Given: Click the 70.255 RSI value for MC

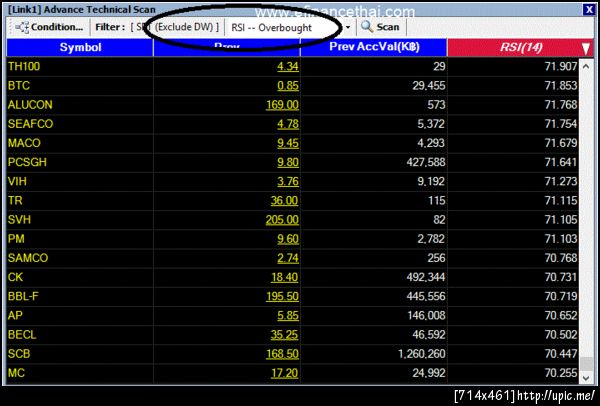Looking at the screenshot, I should [x=561, y=373].
